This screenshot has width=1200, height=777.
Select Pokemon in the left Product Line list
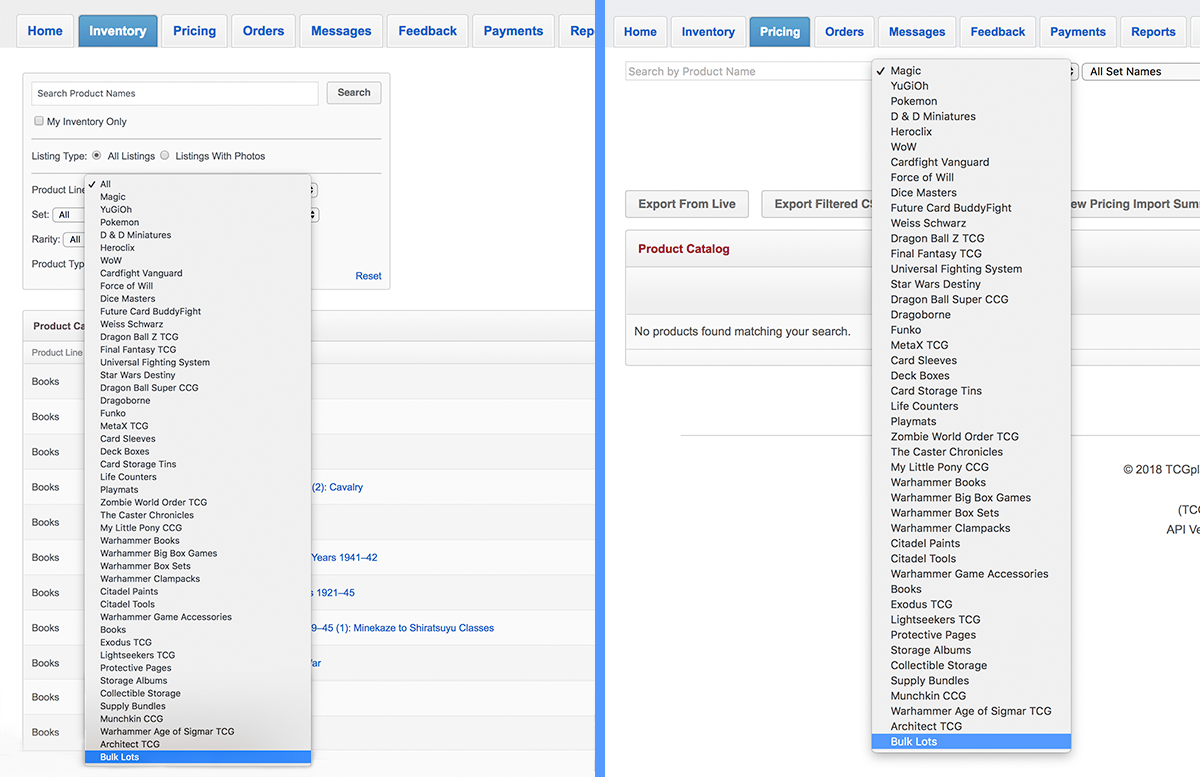tap(198, 222)
